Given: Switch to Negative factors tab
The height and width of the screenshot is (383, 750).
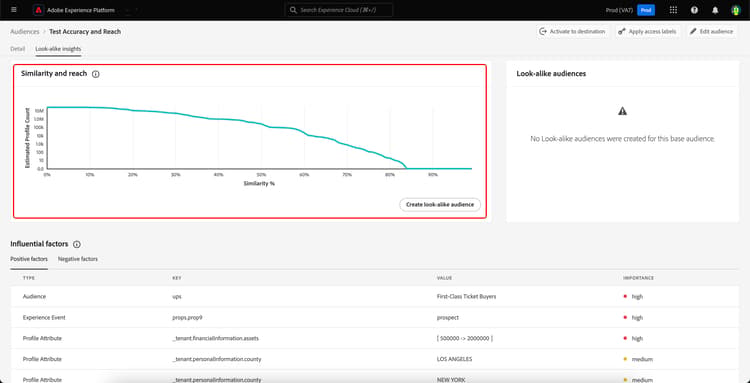Looking at the screenshot, I should pos(78,259).
